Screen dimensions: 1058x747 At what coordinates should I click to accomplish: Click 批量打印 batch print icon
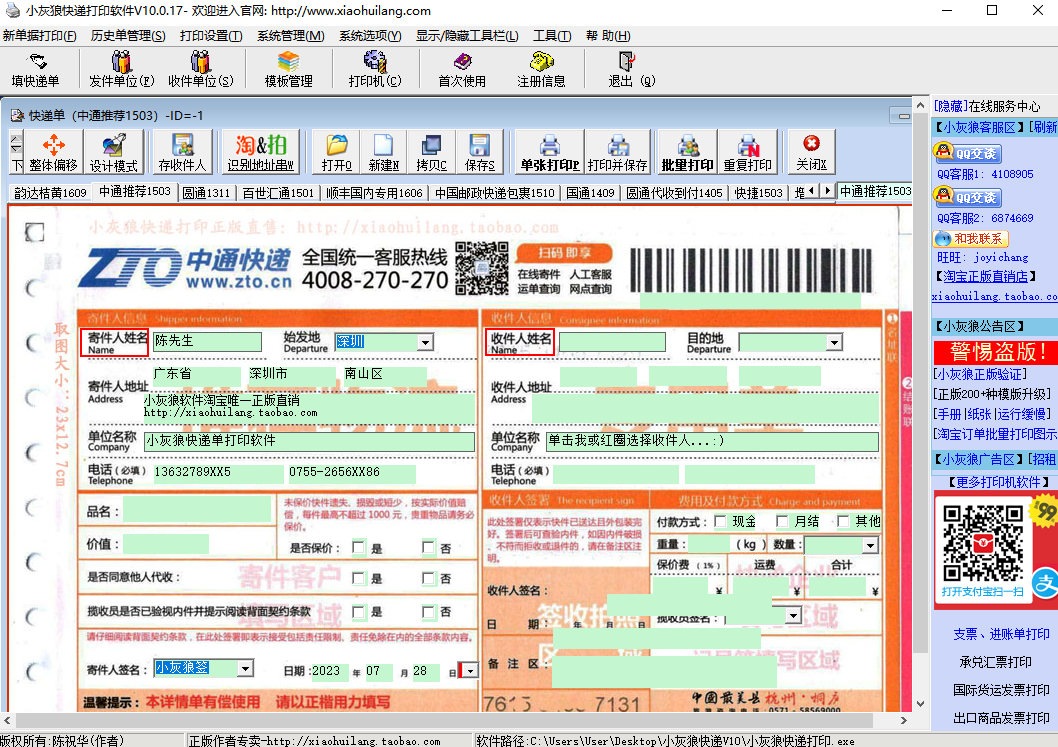687,153
